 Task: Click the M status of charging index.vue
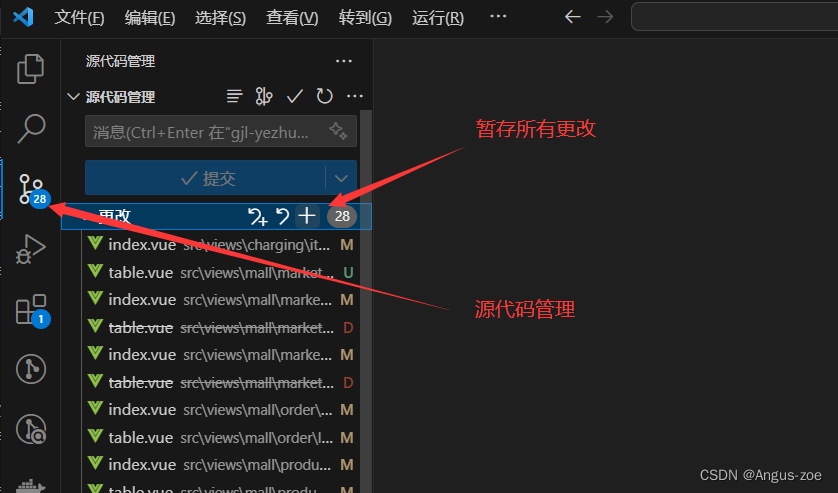click(x=347, y=245)
